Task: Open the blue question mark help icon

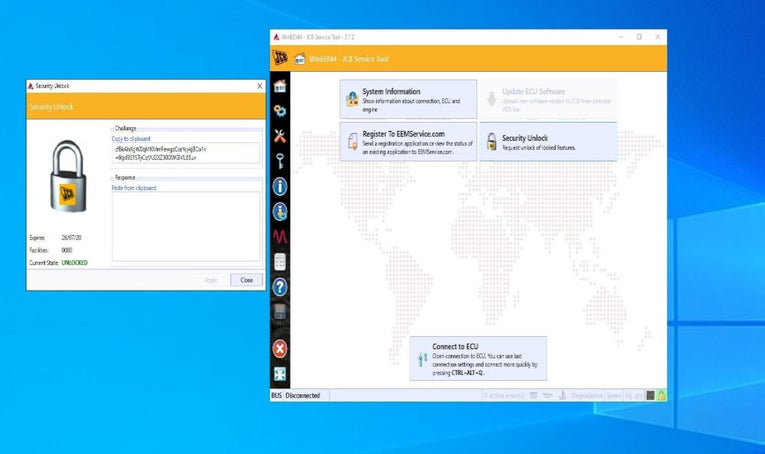Action: click(280, 287)
